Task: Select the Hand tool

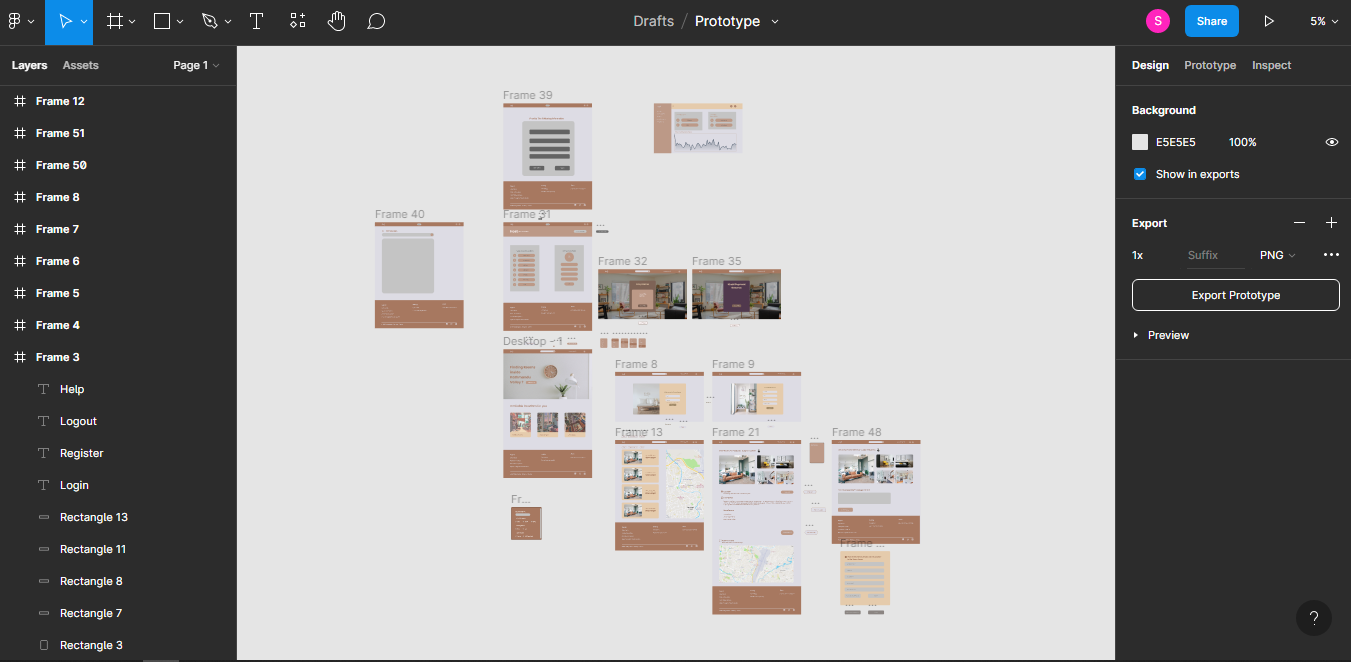Action: 337,21
